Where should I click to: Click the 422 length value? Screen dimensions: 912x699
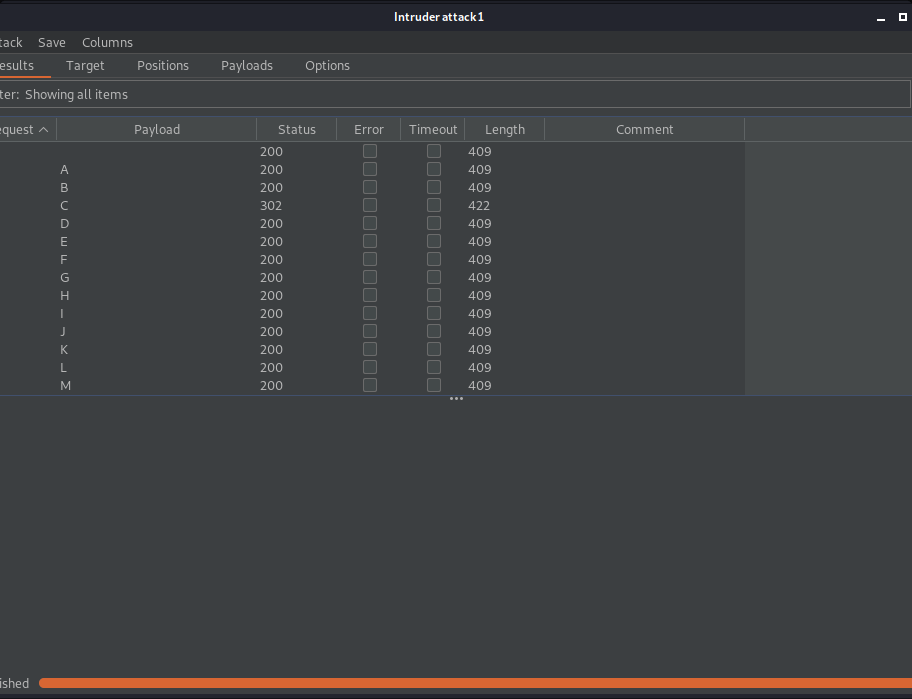click(x=479, y=206)
